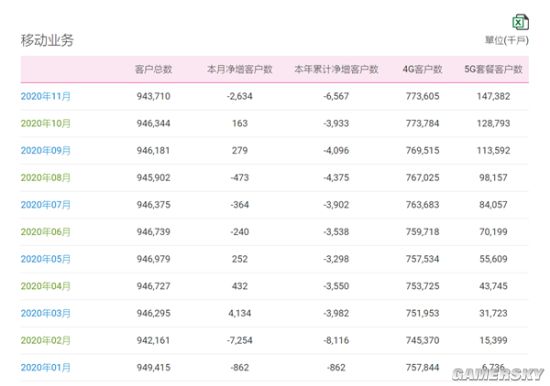Select the 147,382 5G customers cell
Viewport: 550px width, 386px height.
pos(494,96)
